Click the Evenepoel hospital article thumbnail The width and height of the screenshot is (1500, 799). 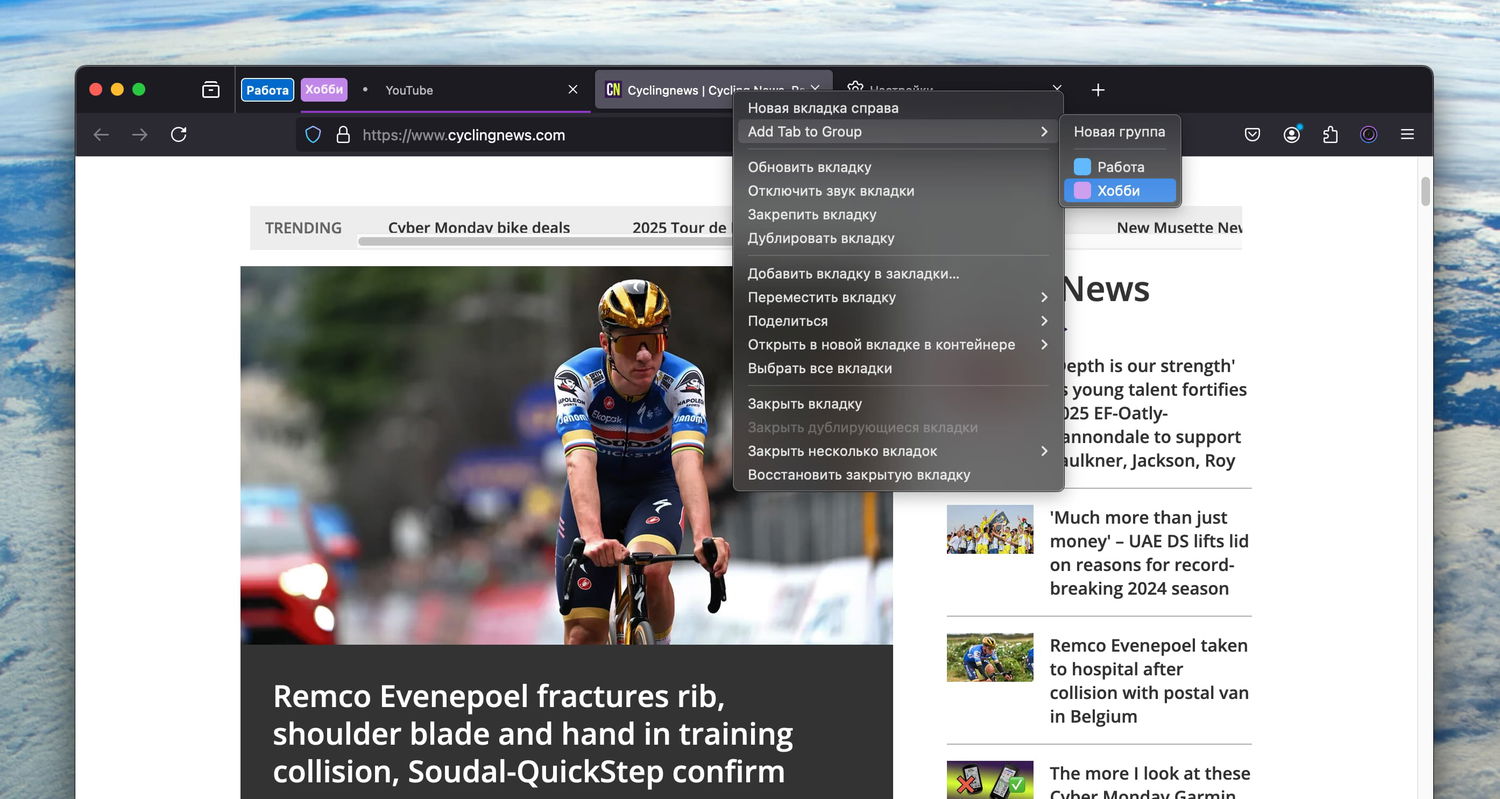(x=990, y=657)
